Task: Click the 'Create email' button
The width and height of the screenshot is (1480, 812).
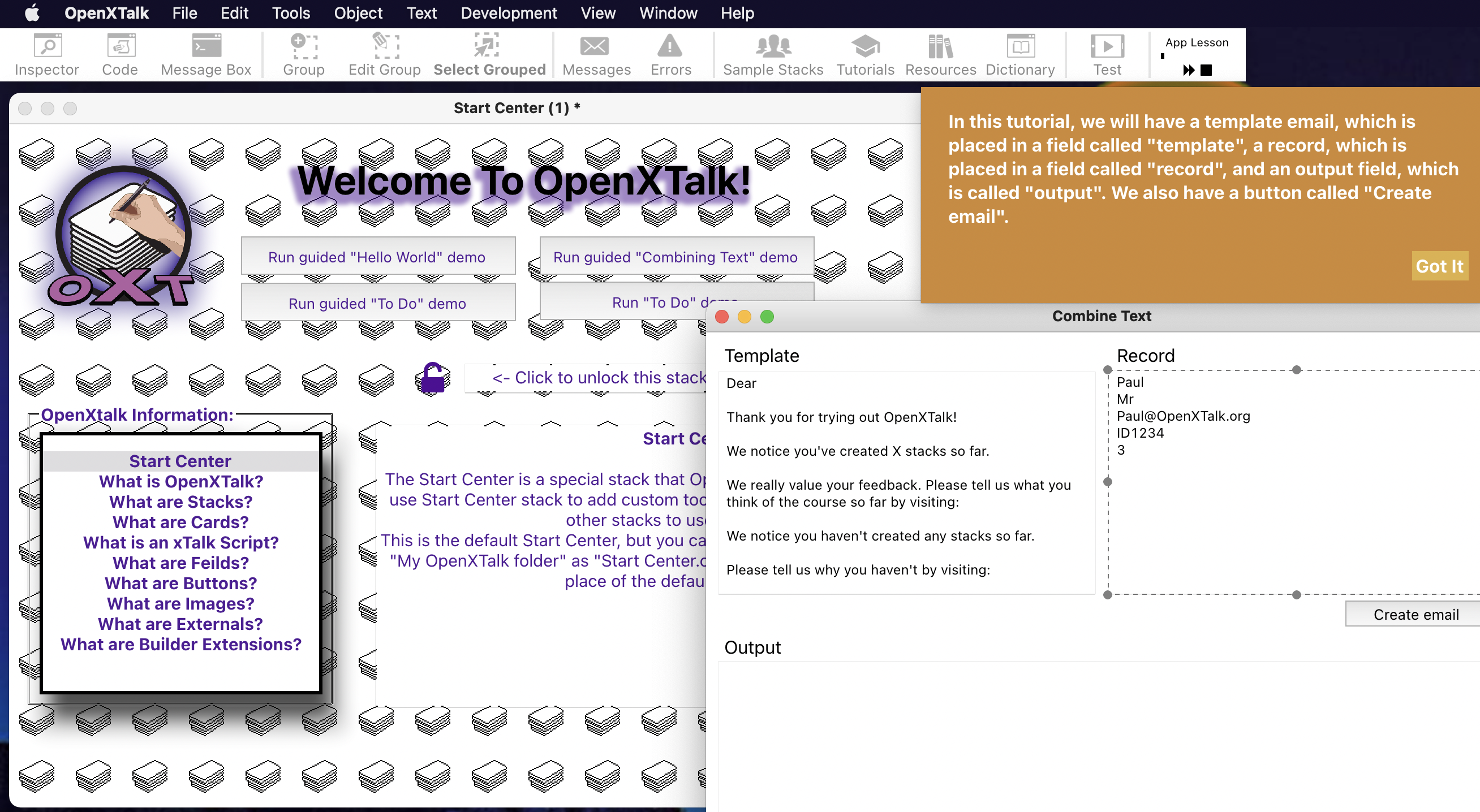Action: pos(1414,614)
